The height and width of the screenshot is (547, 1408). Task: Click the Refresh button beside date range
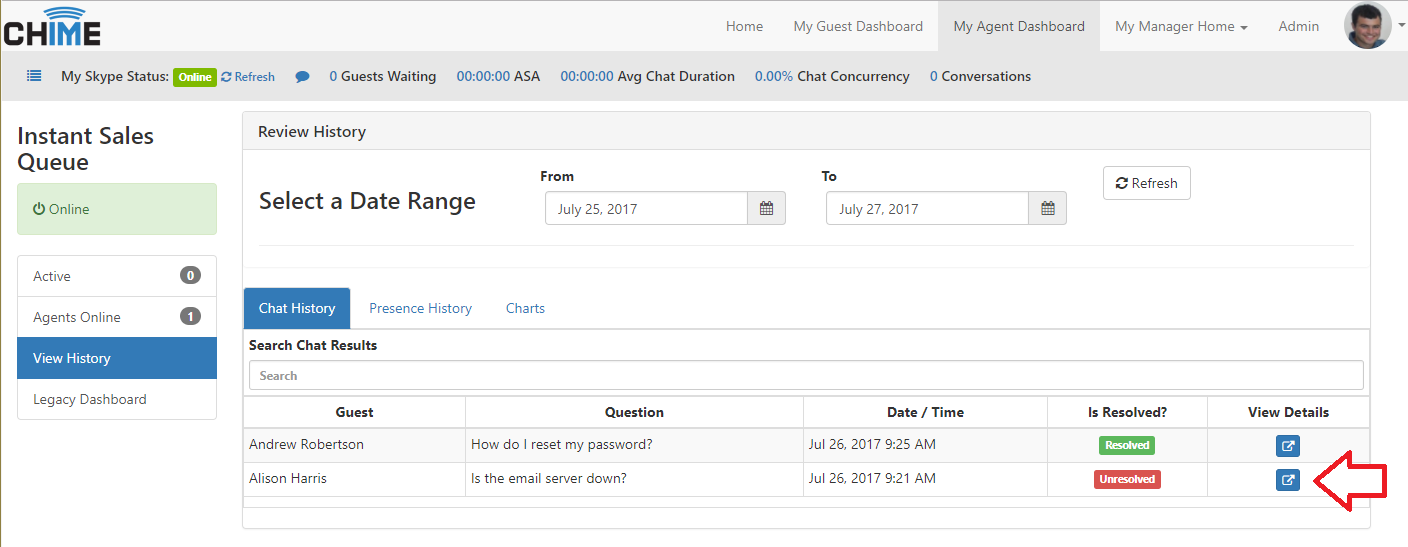(x=1147, y=183)
